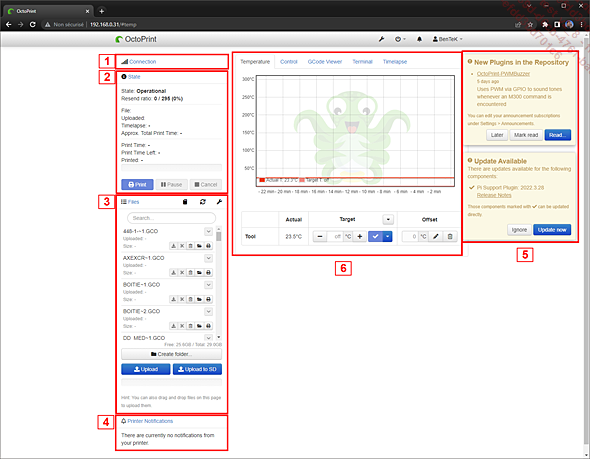Screen dimensions: 590x459
Task: Print the 448-1-~1.GCO file
Action: coord(208,246)
